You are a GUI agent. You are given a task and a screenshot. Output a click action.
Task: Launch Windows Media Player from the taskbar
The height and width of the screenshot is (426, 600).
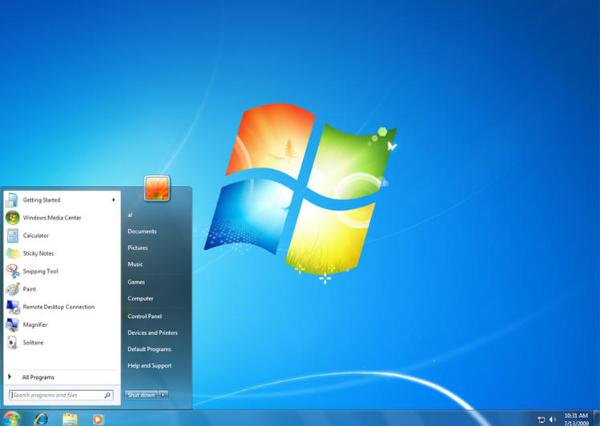(98, 419)
